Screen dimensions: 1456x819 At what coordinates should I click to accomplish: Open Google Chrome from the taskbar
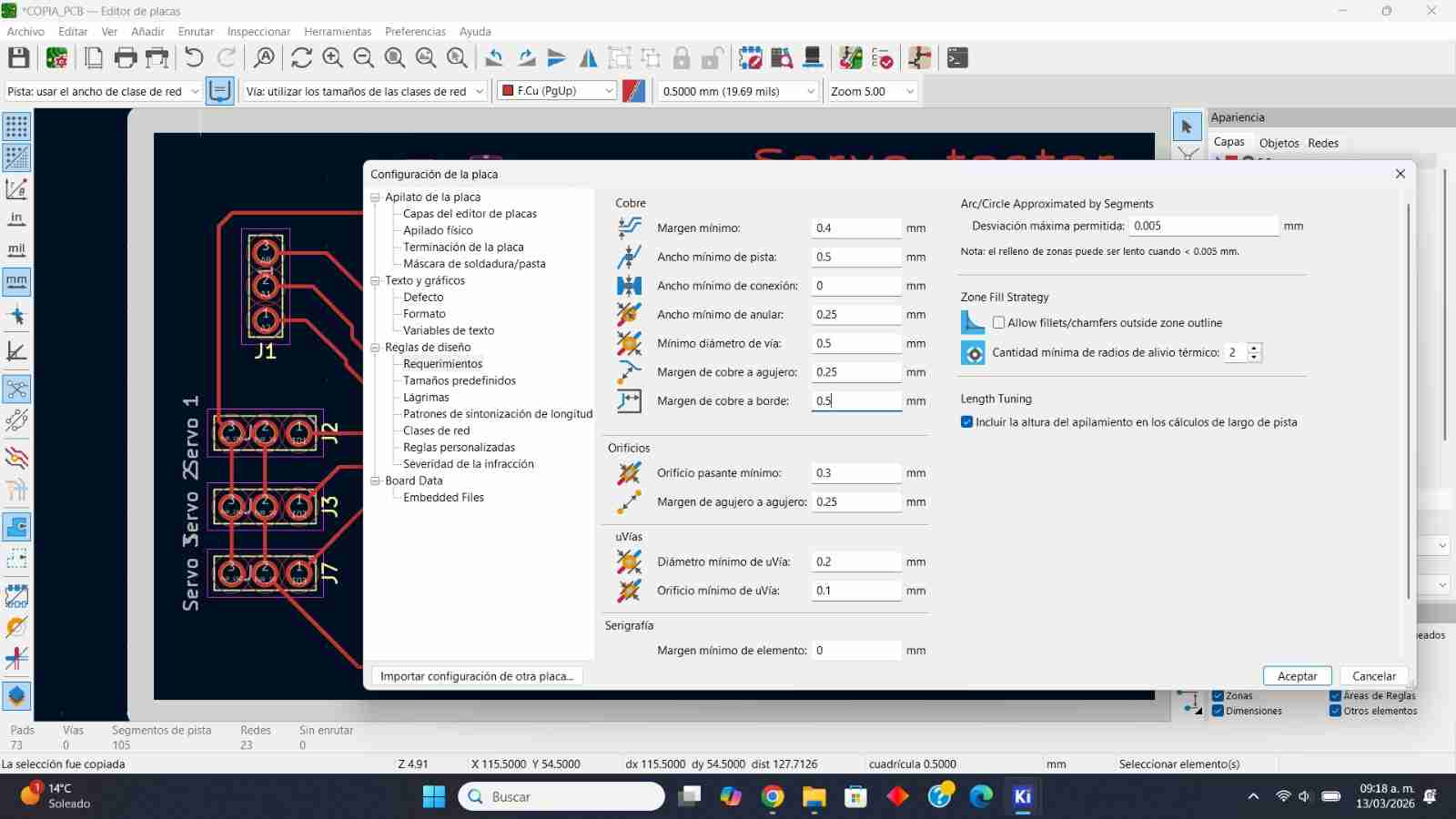pyautogui.click(x=773, y=797)
